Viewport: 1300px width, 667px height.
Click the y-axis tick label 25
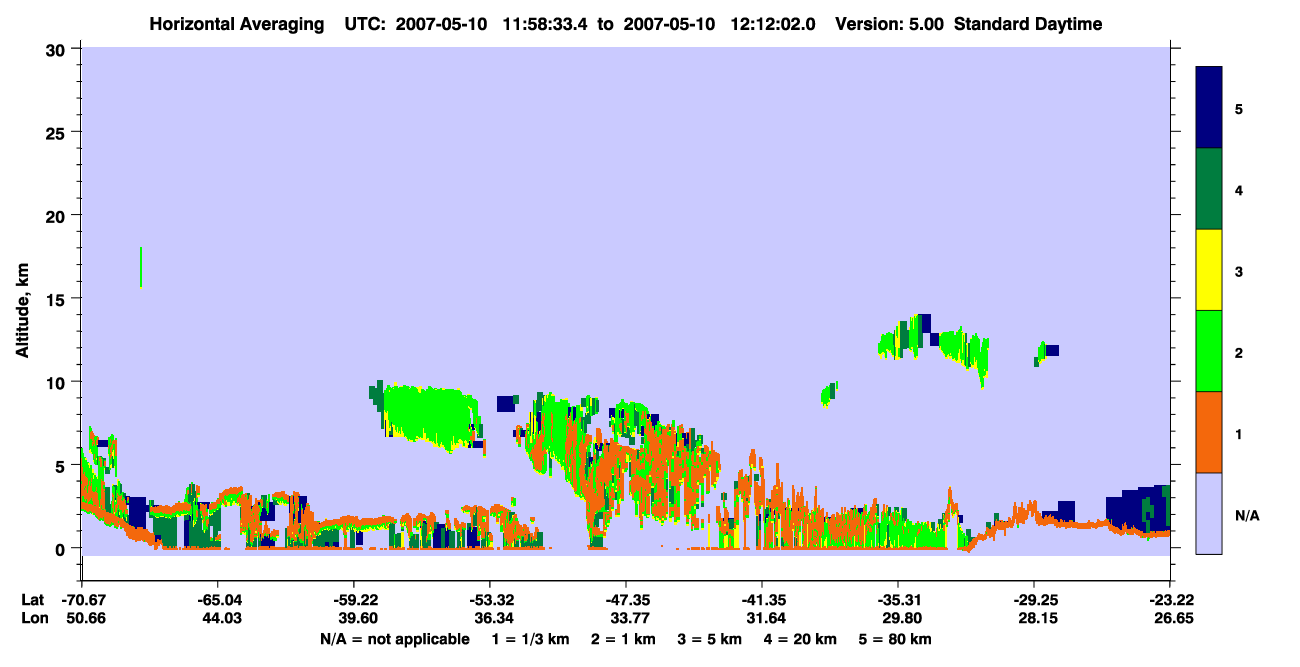point(58,133)
